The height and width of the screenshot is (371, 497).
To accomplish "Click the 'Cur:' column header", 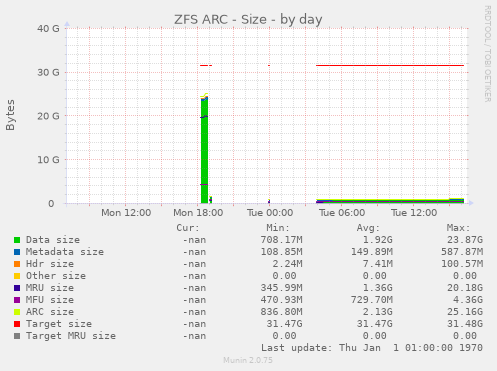I will coord(188,228).
